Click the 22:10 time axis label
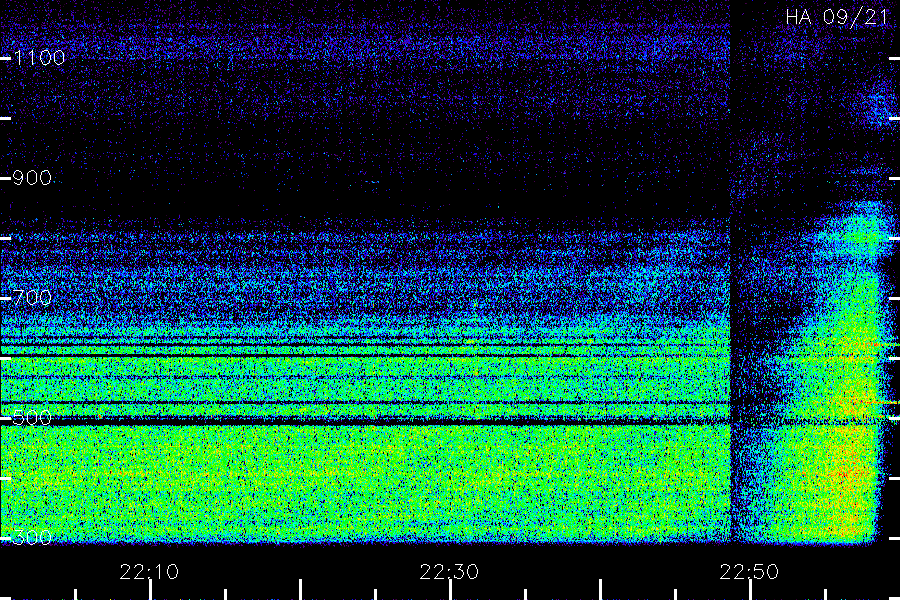Screen dimensions: 900x600 149,572
